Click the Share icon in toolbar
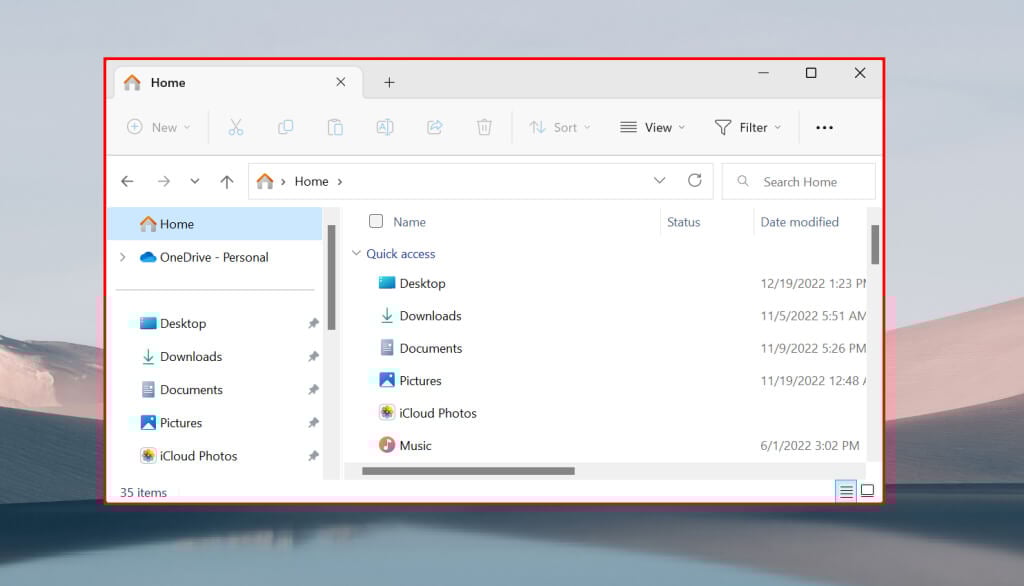The width and height of the screenshot is (1024, 586). click(434, 127)
